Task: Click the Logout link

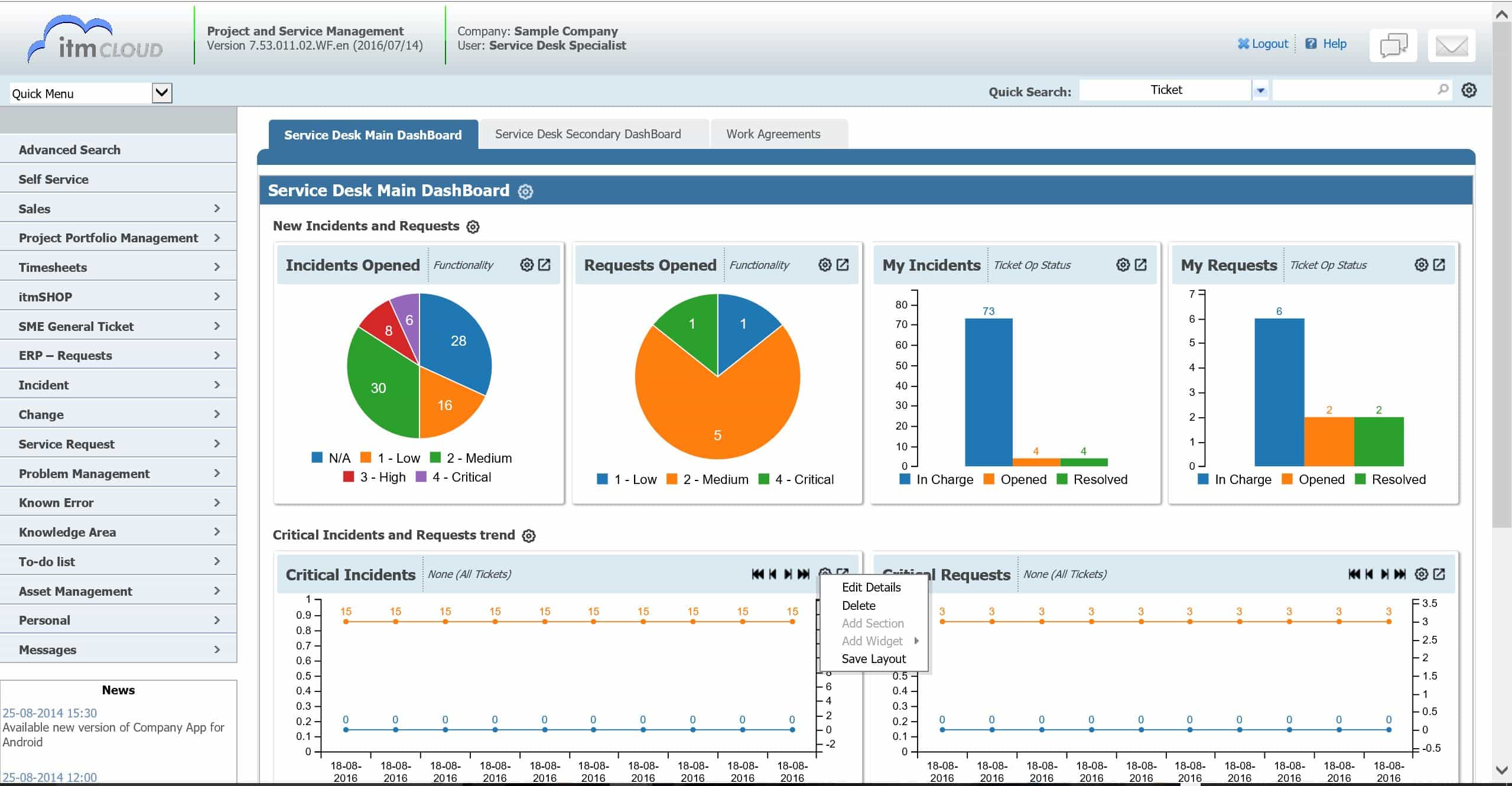Action: pos(1263,44)
